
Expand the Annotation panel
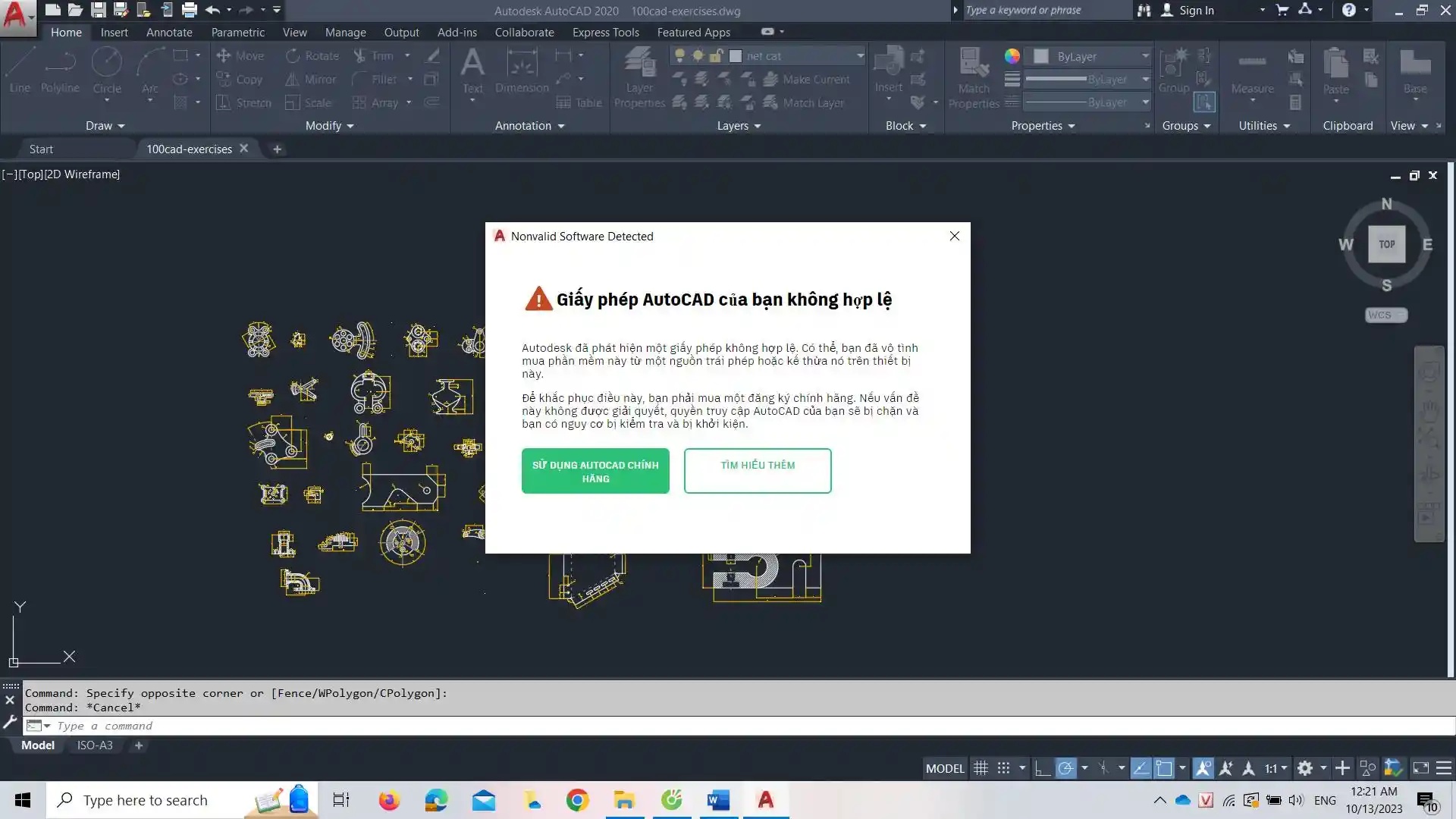[x=529, y=126]
